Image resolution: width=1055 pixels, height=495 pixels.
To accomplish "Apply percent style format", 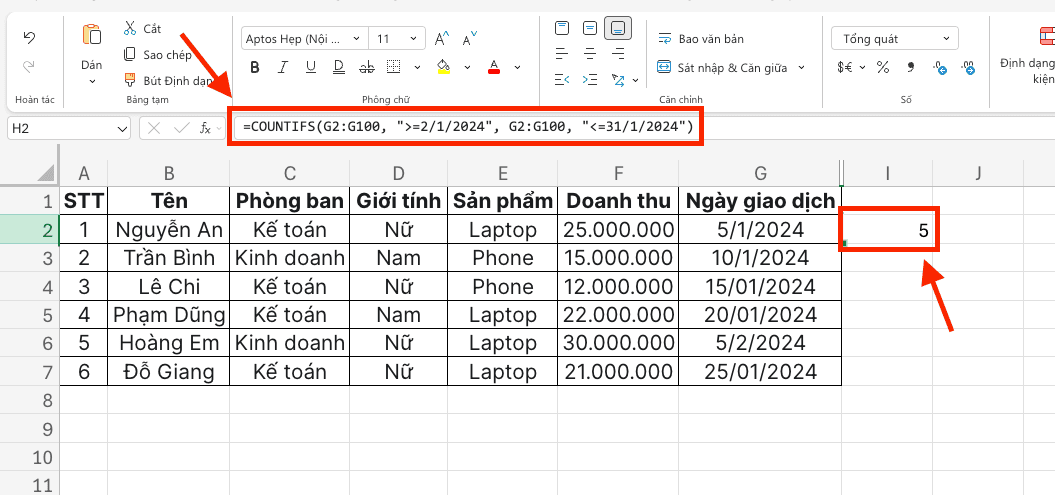I will point(883,67).
